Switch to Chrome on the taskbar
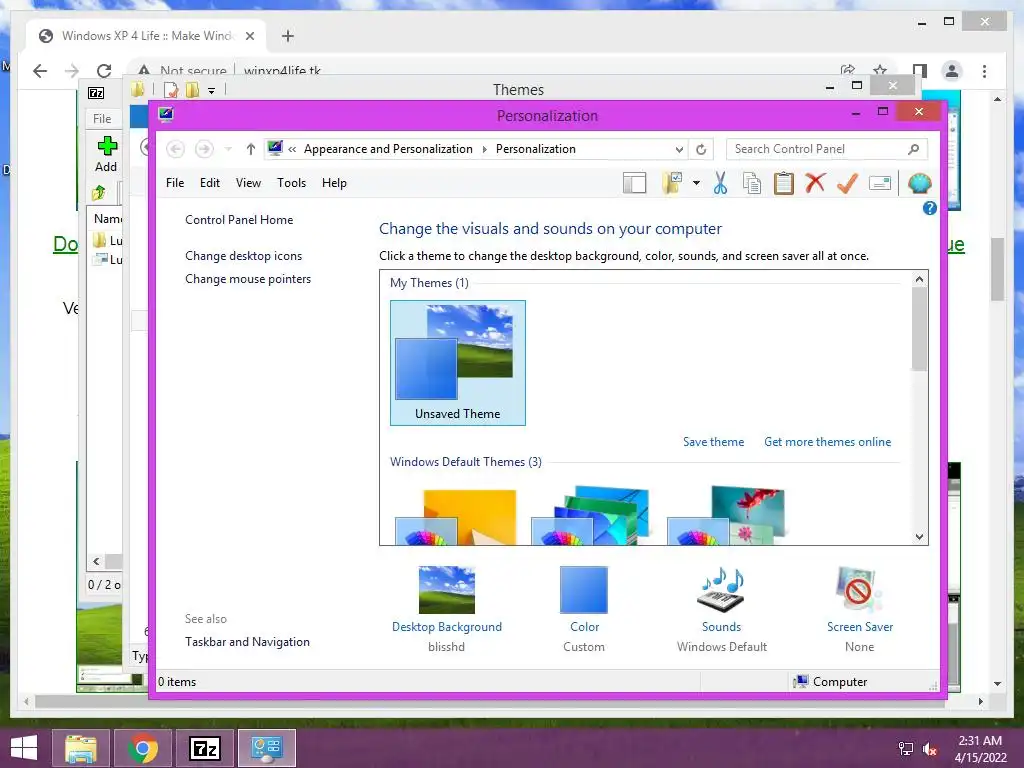The height and width of the screenshot is (768, 1024). pyautogui.click(x=143, y=748)
